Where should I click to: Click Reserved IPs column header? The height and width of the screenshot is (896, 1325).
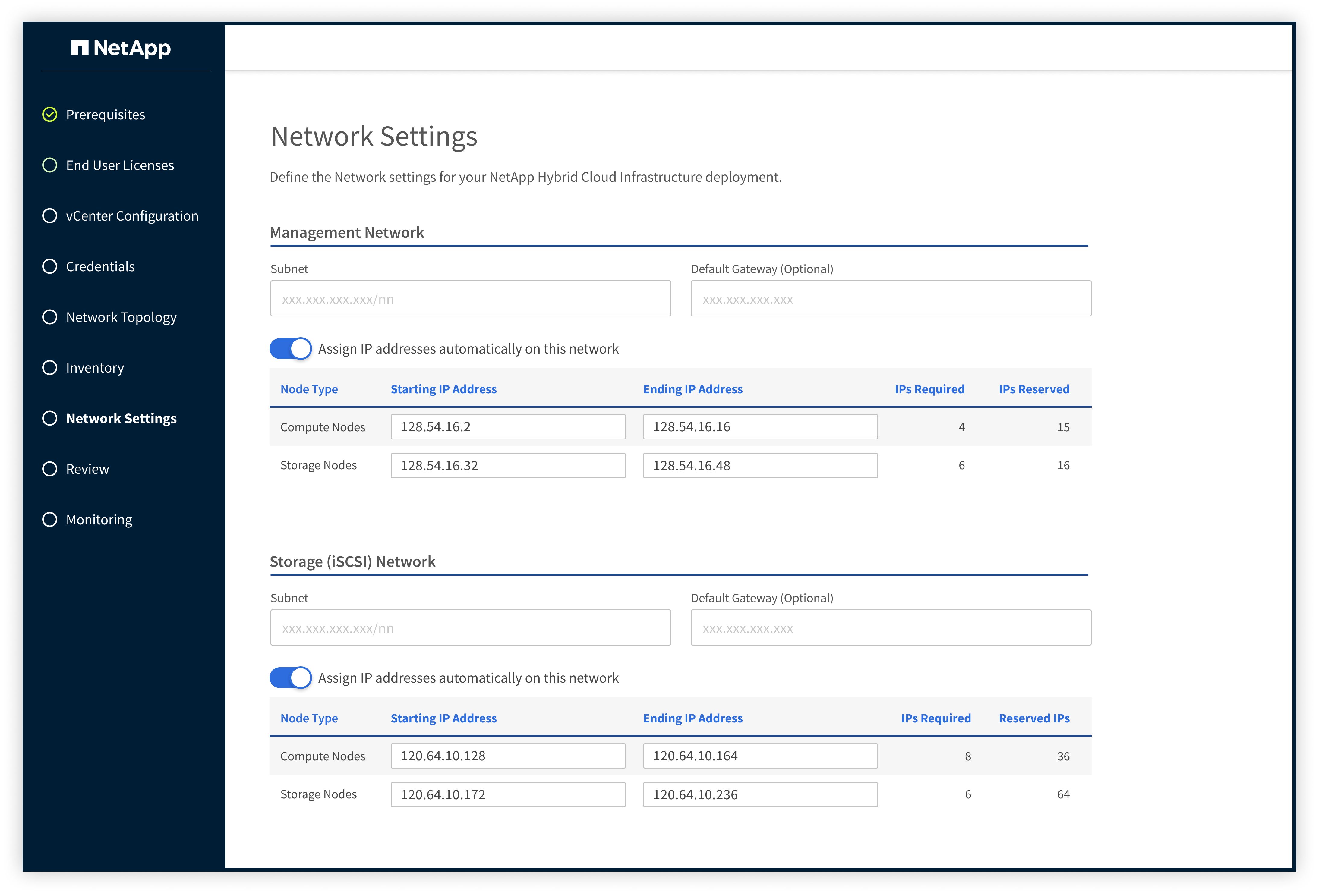point(1034,718)
